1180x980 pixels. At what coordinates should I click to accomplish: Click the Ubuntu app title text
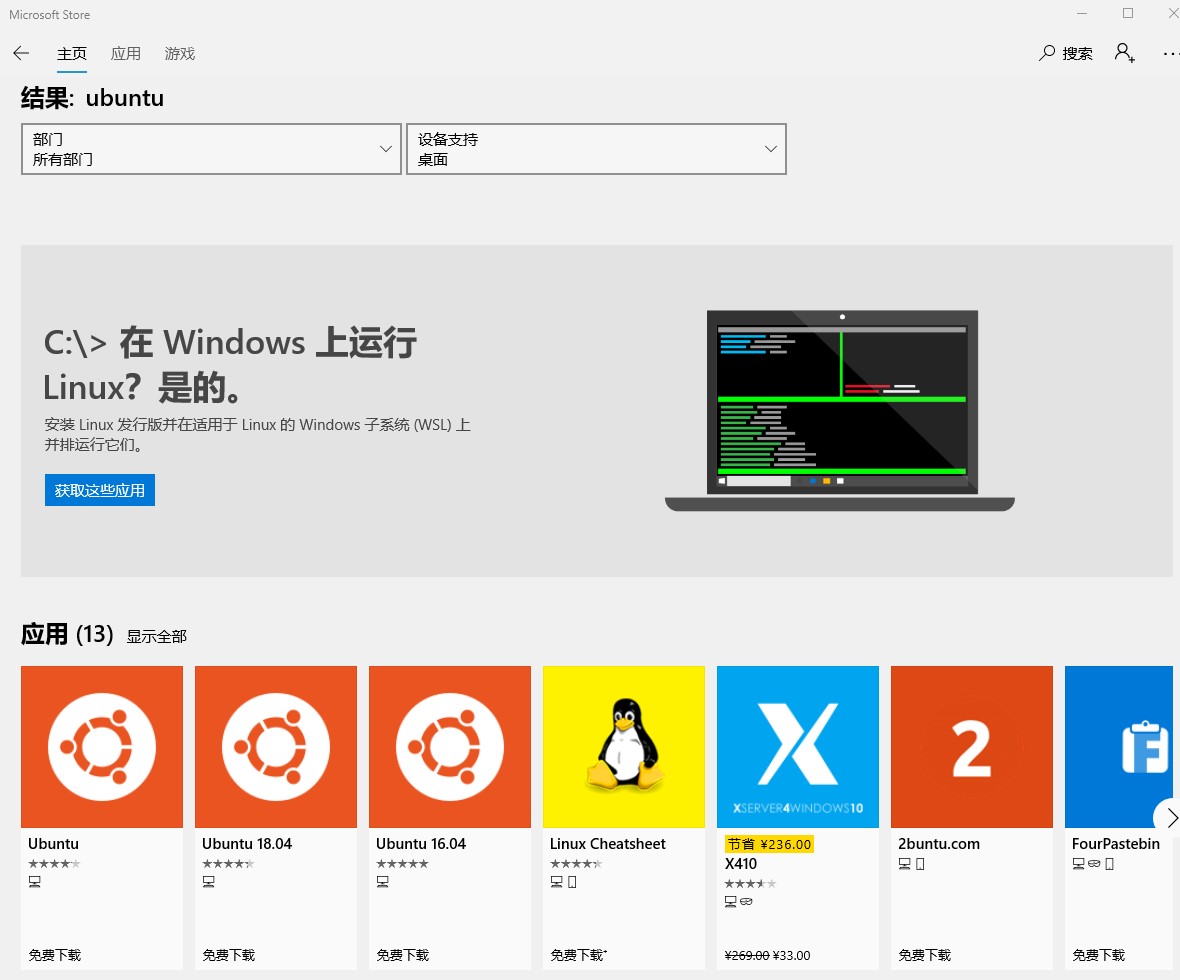(x=53, y=844)
